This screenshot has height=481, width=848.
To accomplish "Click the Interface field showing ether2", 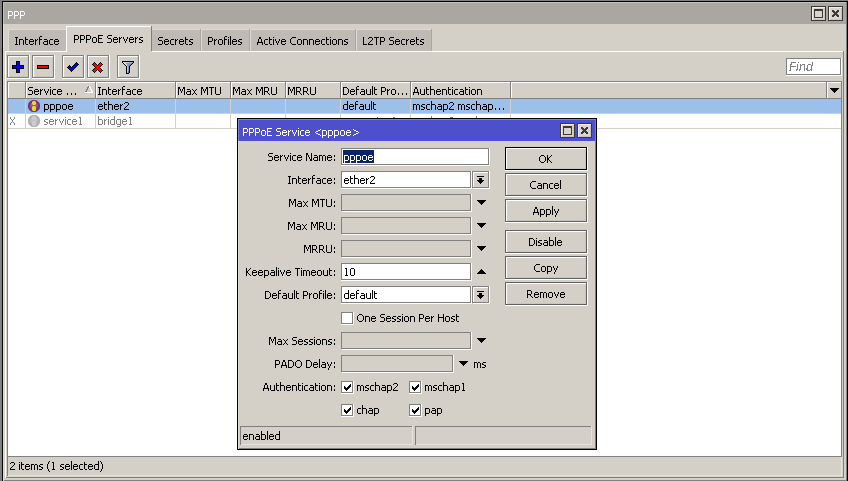I will tap(406, 180).
